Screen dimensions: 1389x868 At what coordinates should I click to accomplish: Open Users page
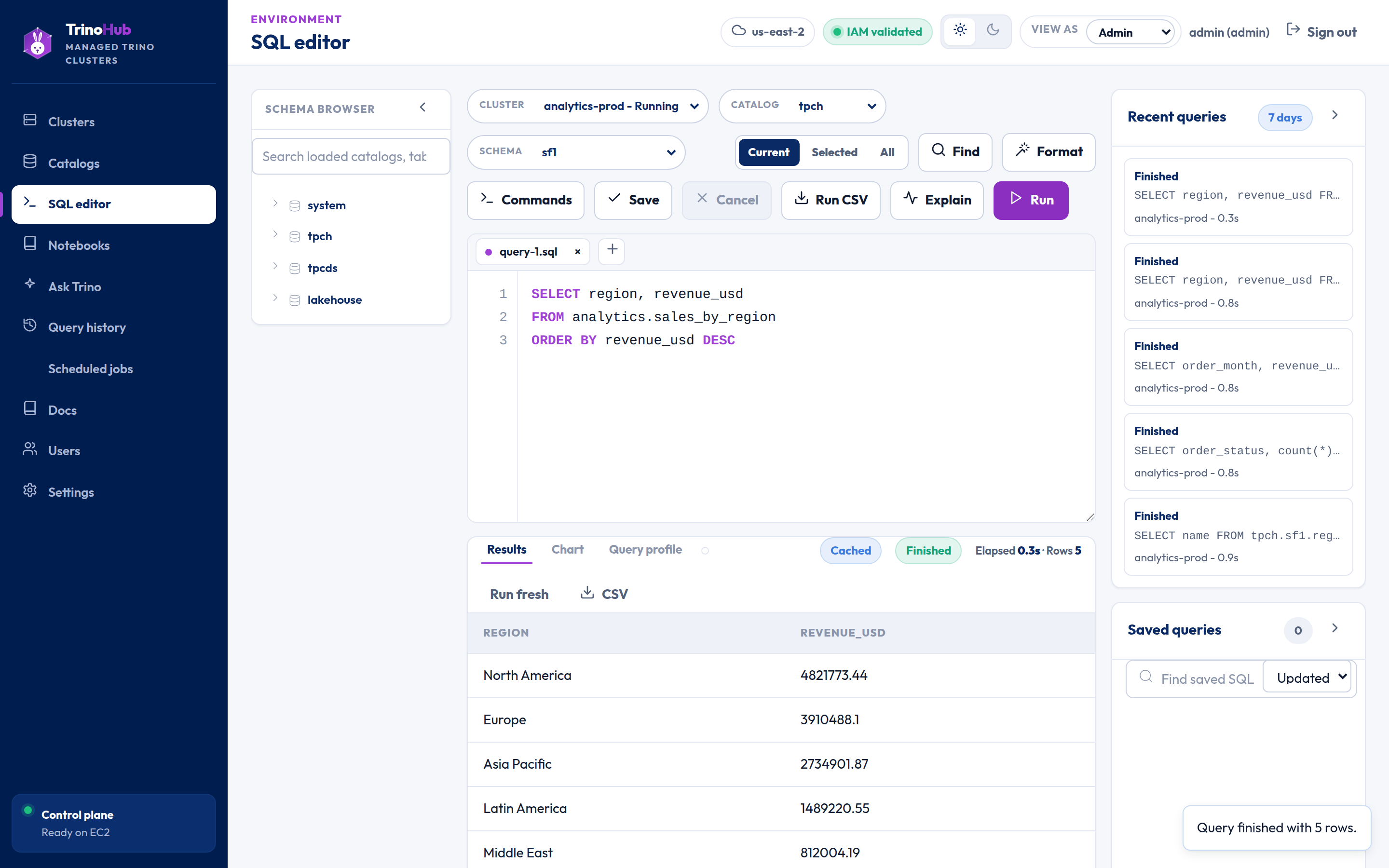114,451
